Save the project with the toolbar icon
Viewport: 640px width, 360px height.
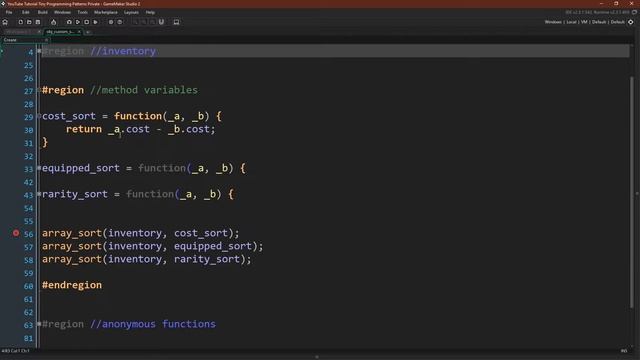[38, 22]
